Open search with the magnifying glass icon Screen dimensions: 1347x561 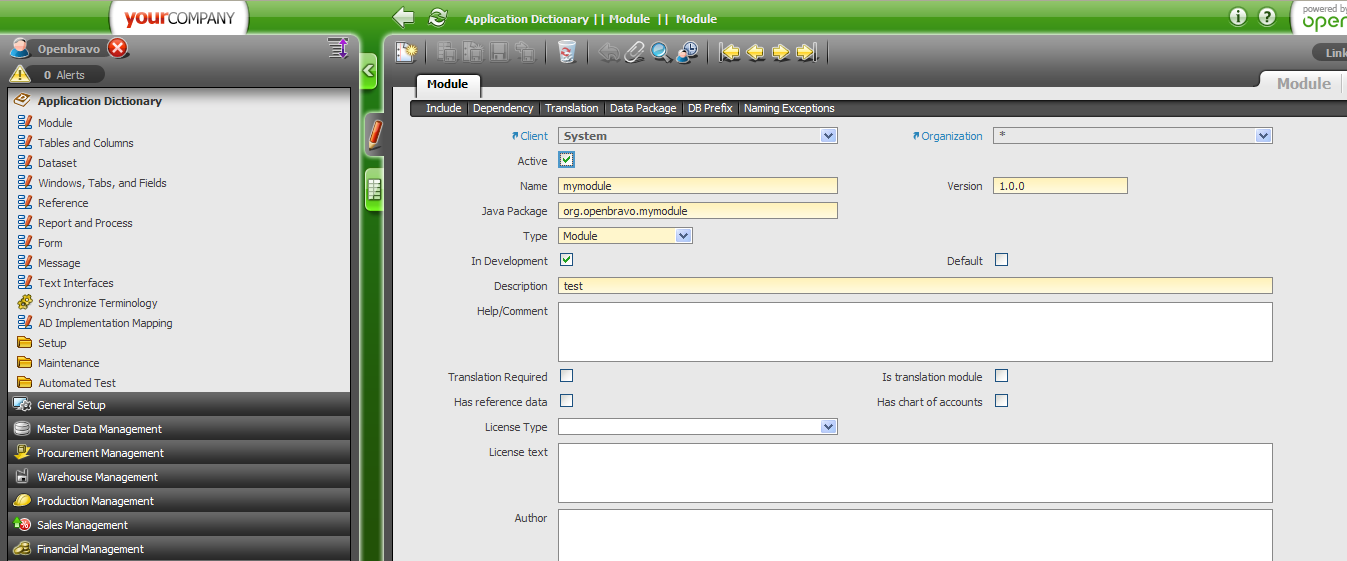click(x=660, y=52)
